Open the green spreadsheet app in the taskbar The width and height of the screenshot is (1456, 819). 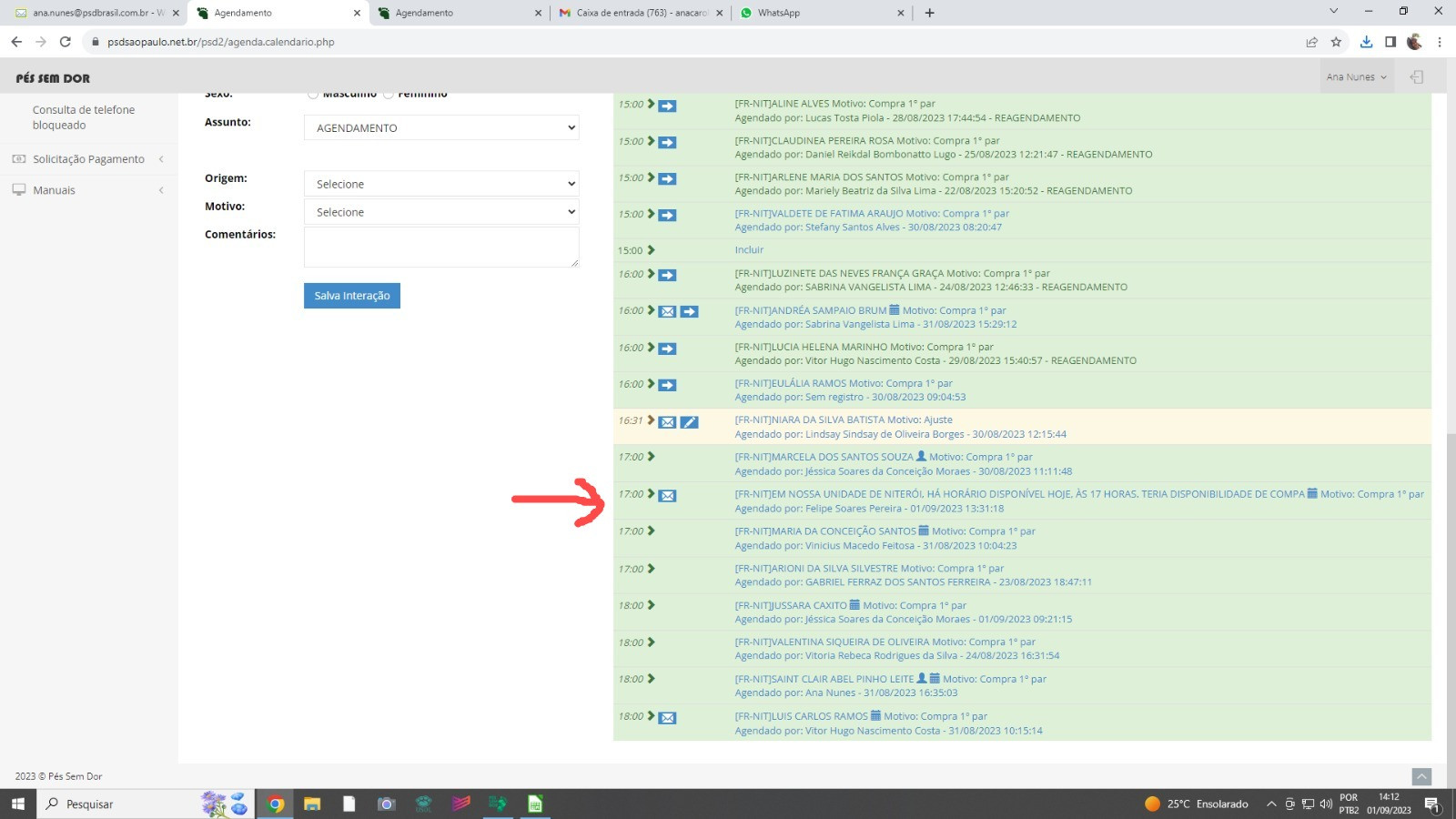pos(535,804)
